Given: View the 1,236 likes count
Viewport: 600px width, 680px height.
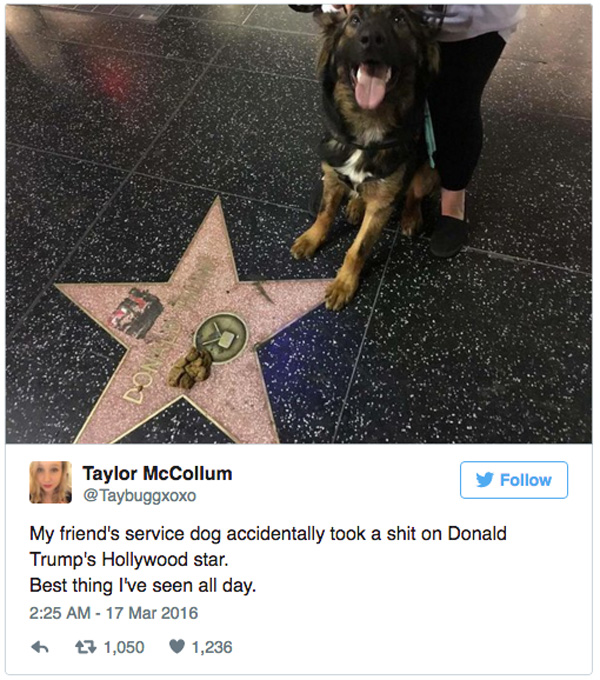Looking at the screenshot, I should [212, 647].
